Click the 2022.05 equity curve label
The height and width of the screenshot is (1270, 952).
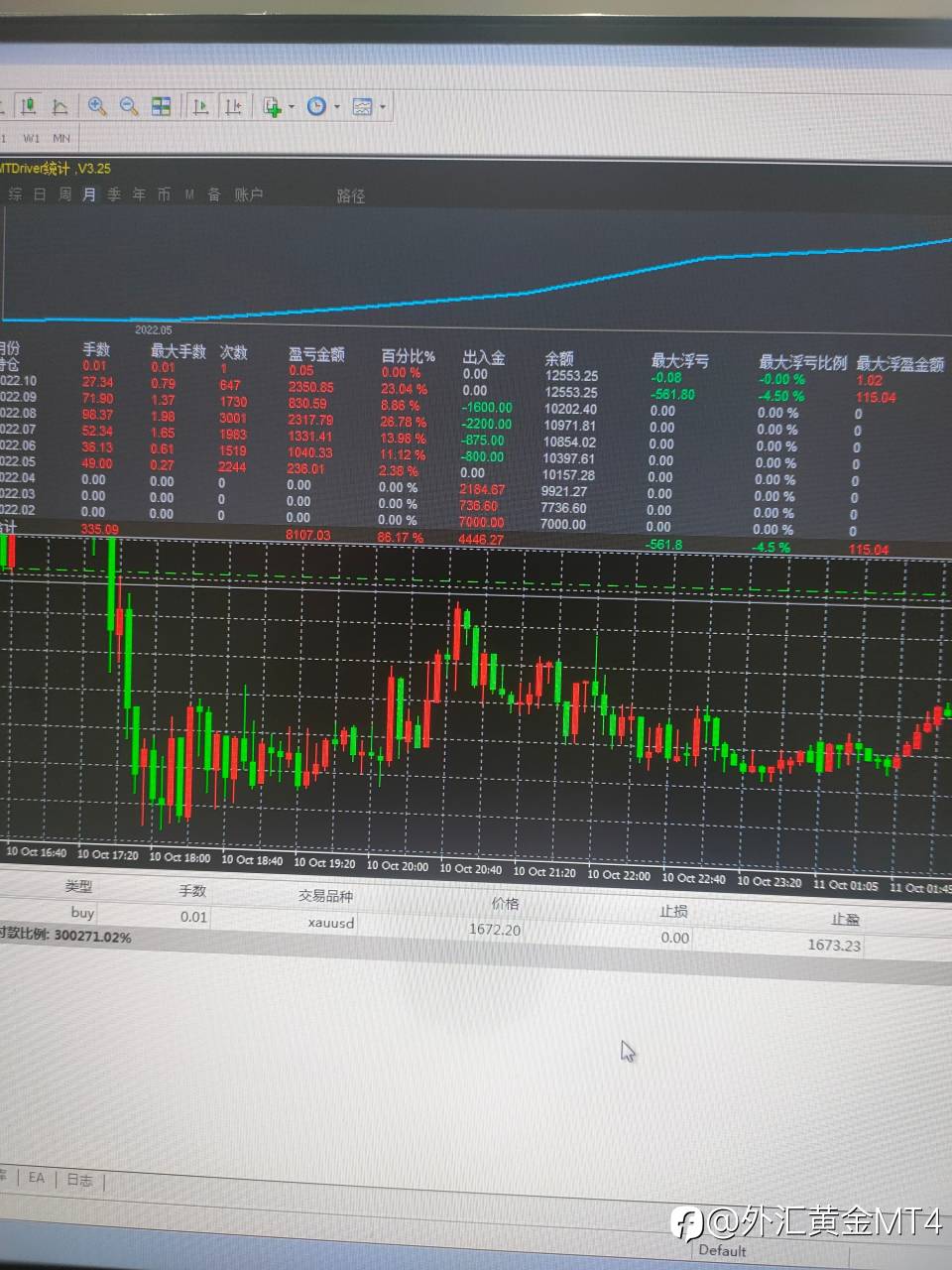154,329
